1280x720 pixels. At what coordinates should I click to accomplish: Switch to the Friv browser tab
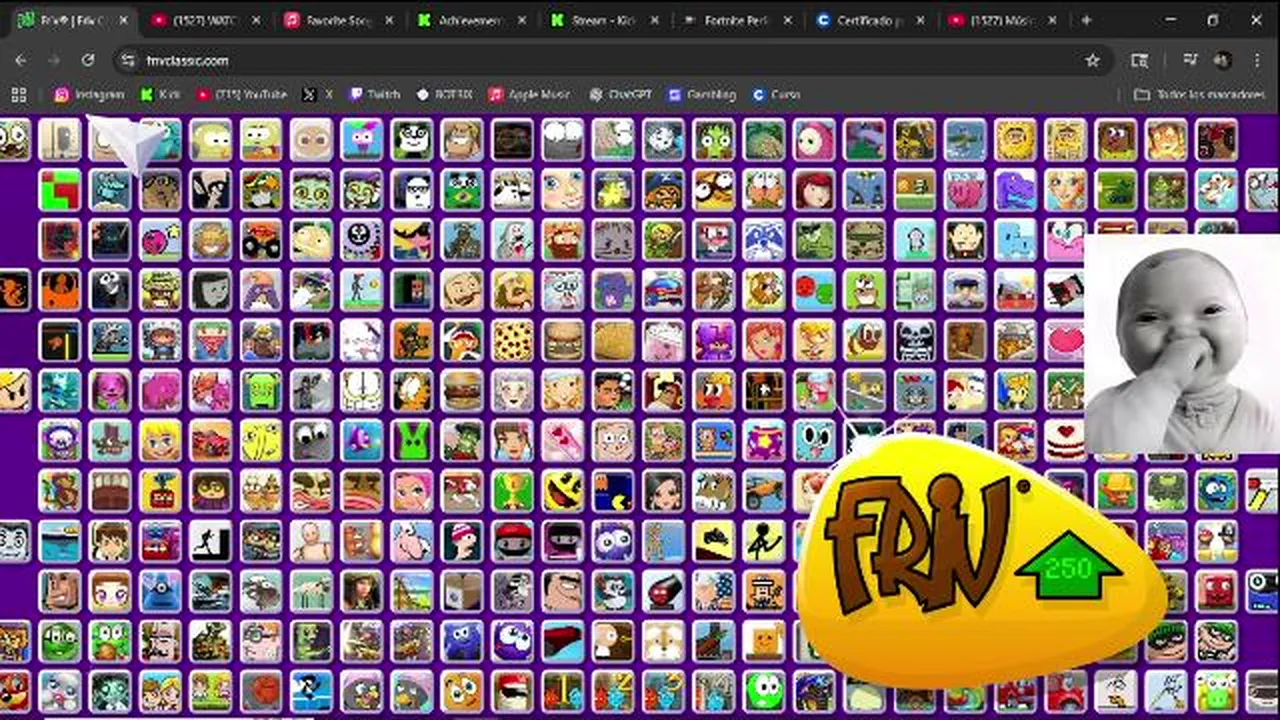pyautogui.click(x=69, y=20)
